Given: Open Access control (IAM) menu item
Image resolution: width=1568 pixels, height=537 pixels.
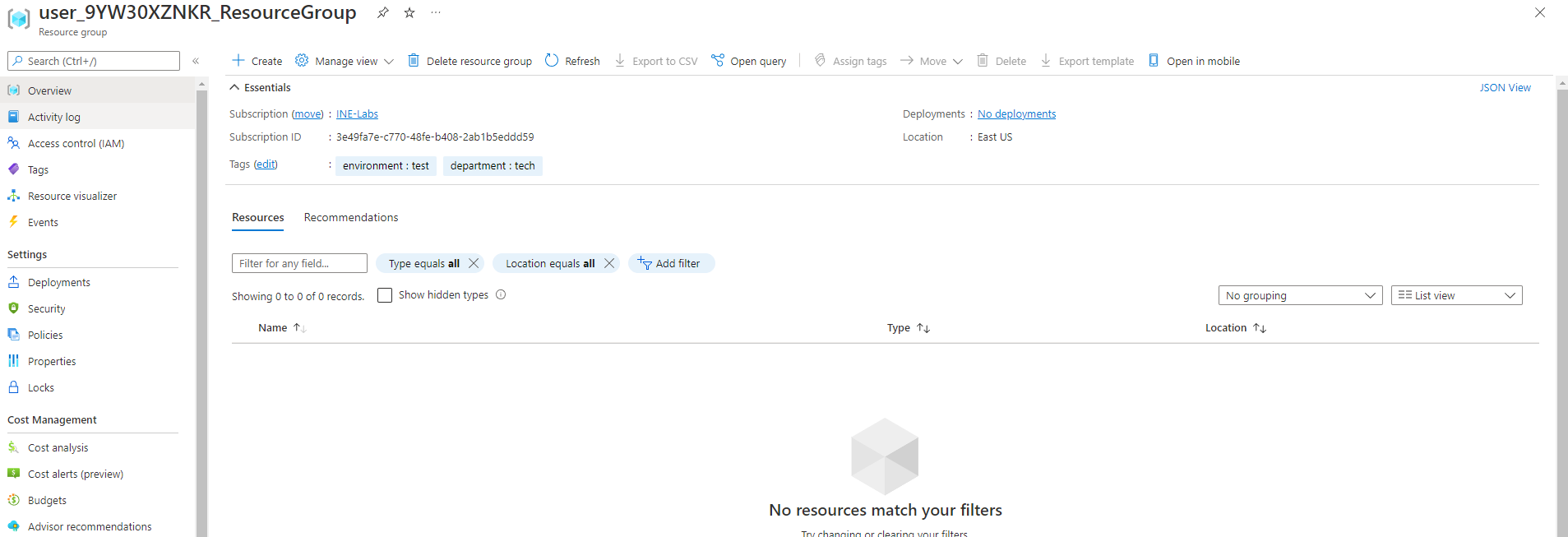Looking at the screenshot, I should coord(76,143).
